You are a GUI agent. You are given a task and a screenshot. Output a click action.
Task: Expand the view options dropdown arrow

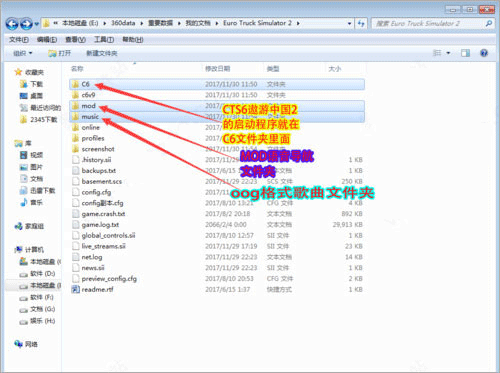(448, 53)
